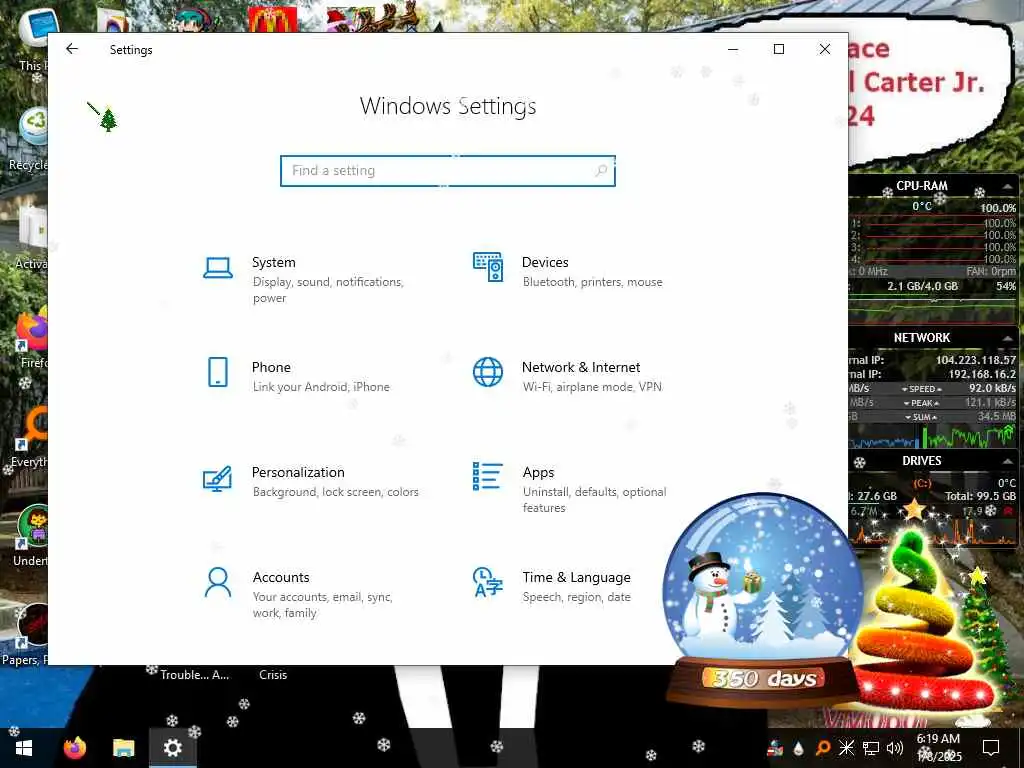This screenshot has width=1024, height=768.
Task: Collapse the DRIVES widget panel arrow
Action: click(x=1007, y=461)
